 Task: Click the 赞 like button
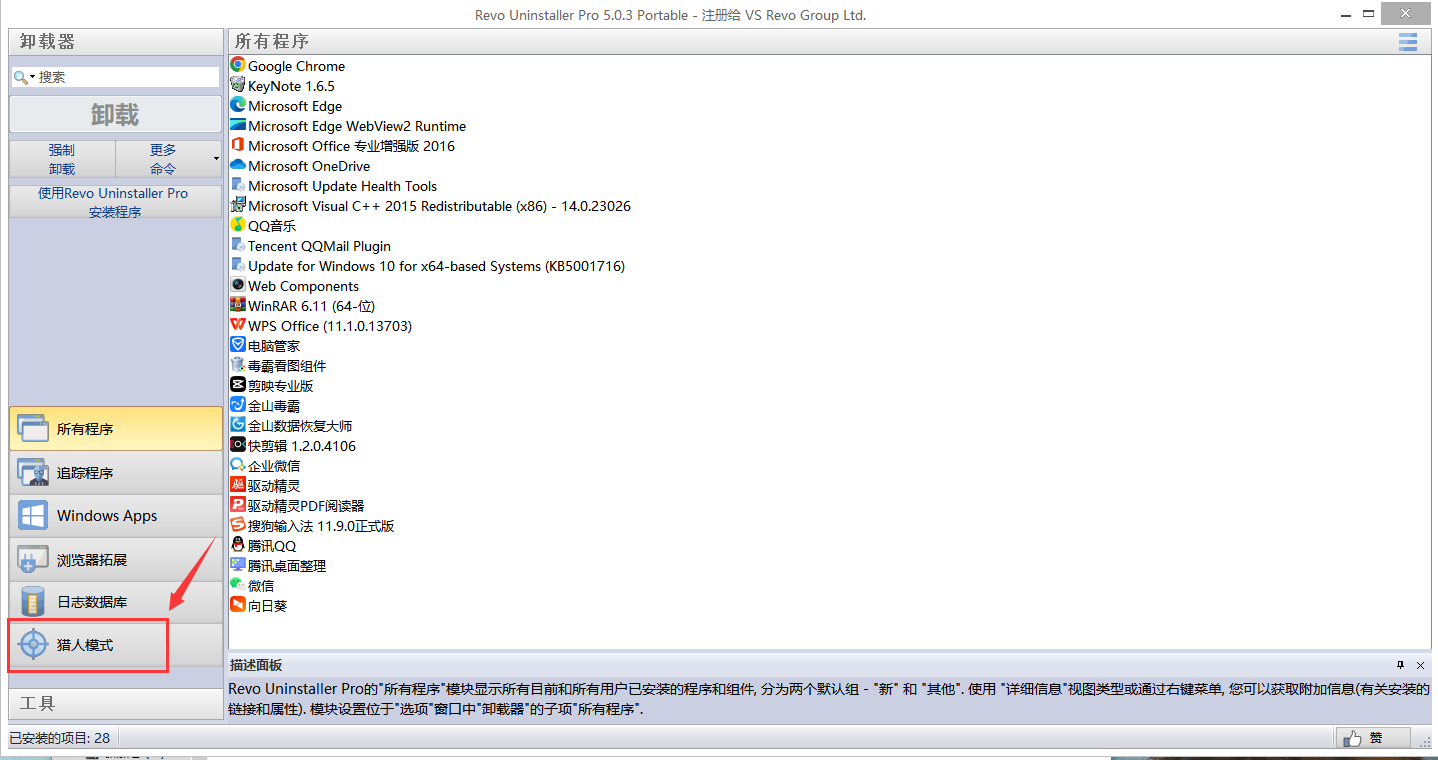[1373, 738]
